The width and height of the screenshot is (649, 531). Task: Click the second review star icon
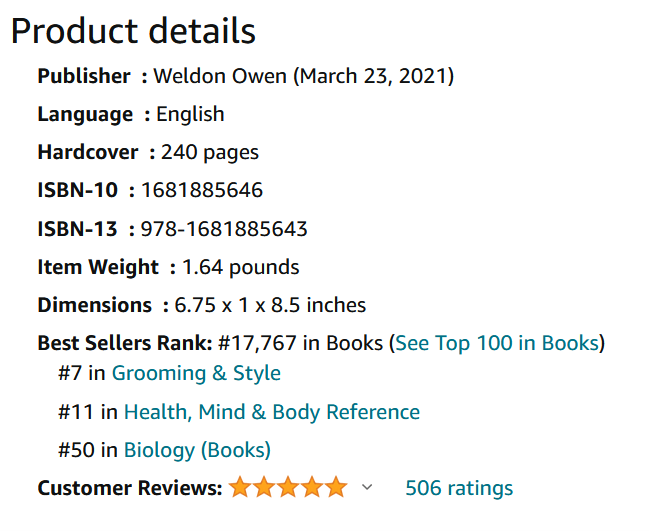pos(264,487)
